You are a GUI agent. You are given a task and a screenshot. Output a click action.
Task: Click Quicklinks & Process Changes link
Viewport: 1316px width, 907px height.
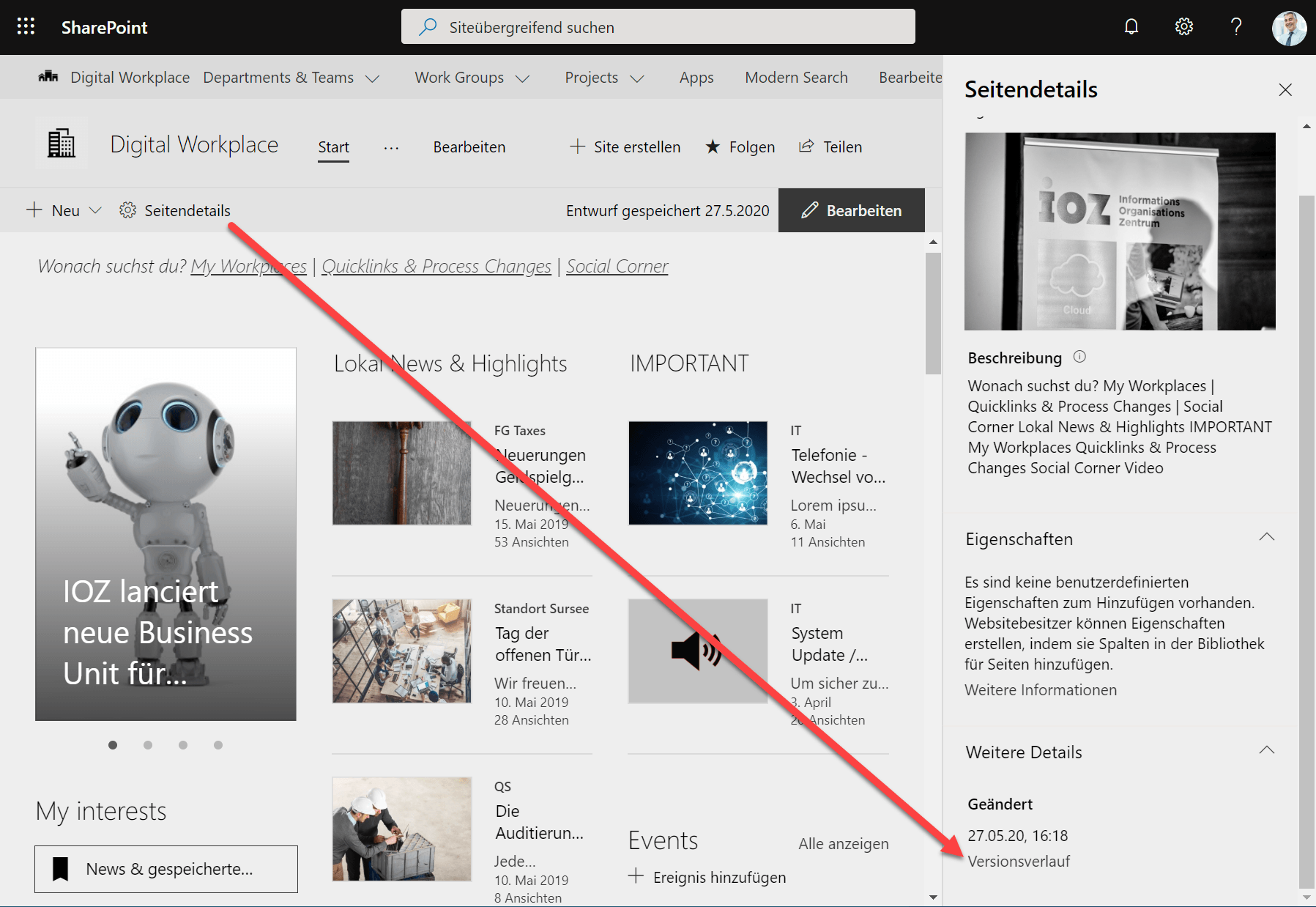coord(436,267)
